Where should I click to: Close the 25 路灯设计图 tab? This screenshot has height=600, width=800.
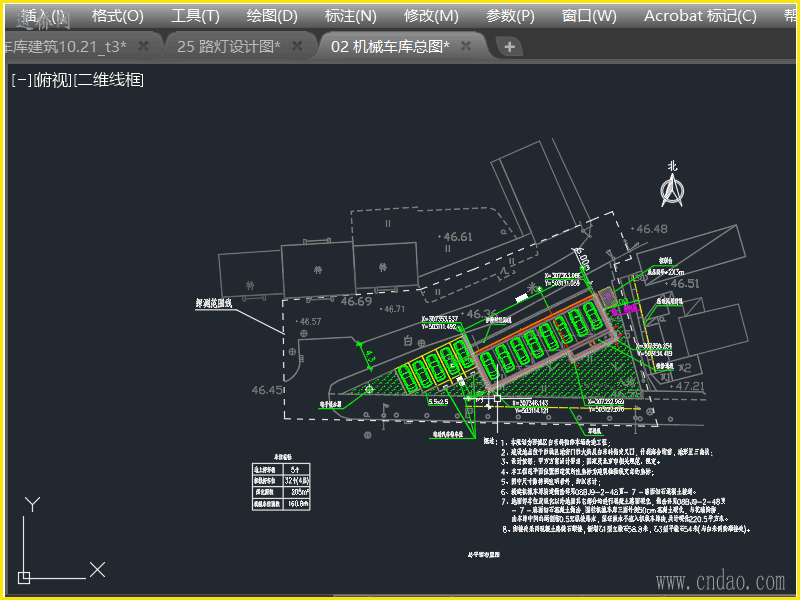297,46
